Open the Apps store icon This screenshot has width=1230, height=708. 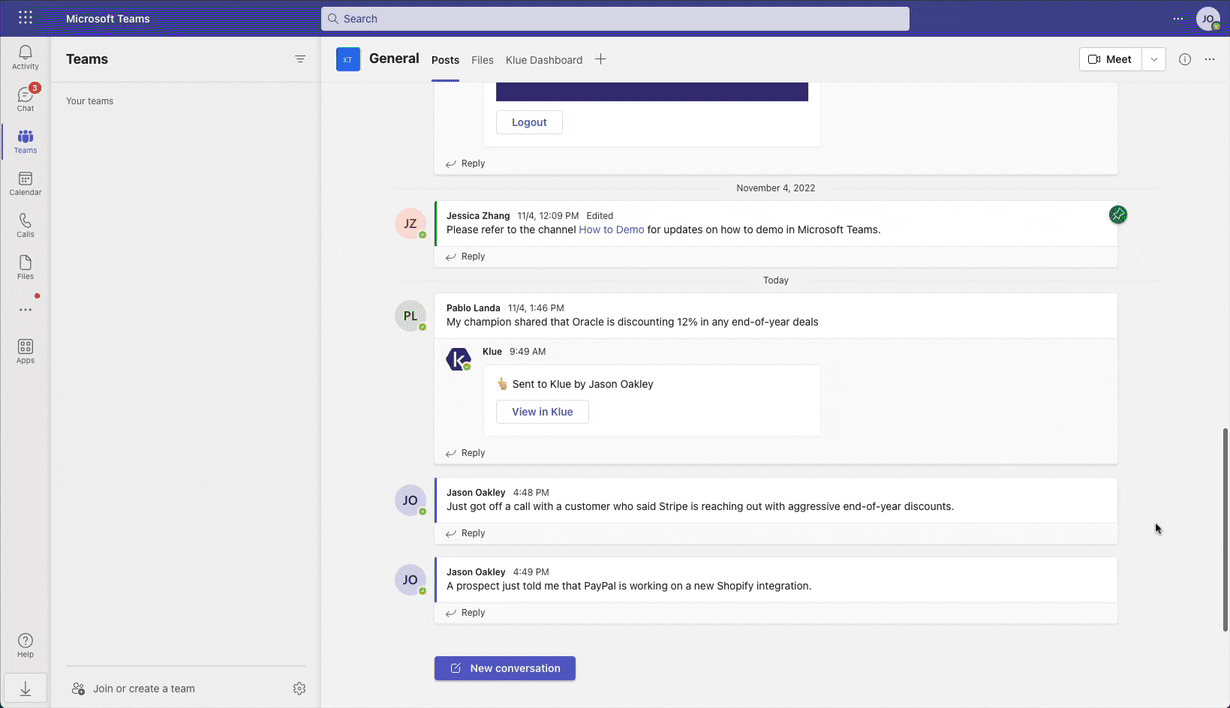click(25, 350)
